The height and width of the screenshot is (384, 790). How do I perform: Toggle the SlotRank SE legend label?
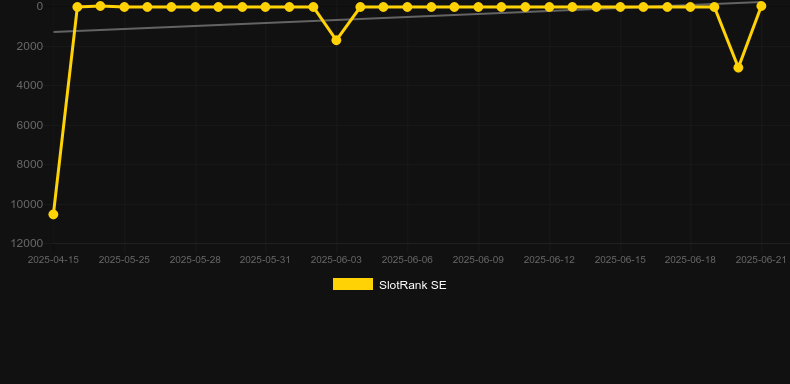(x=413, y=285)
